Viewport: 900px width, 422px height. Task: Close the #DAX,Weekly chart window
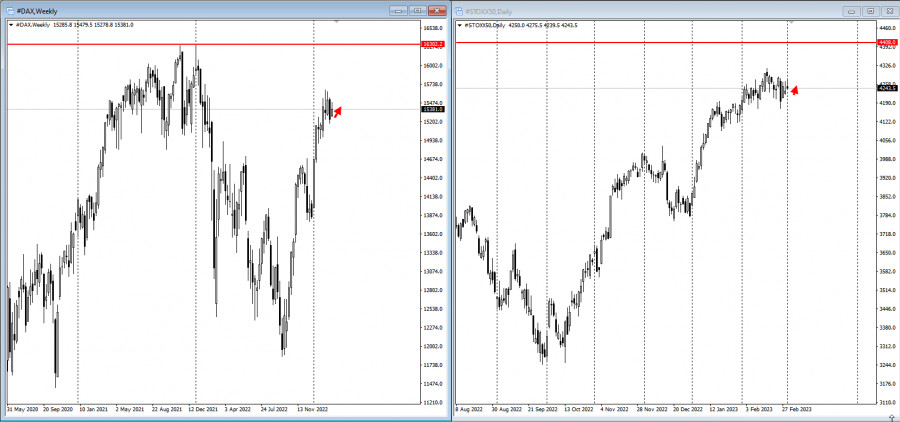[x=437, y=10]
